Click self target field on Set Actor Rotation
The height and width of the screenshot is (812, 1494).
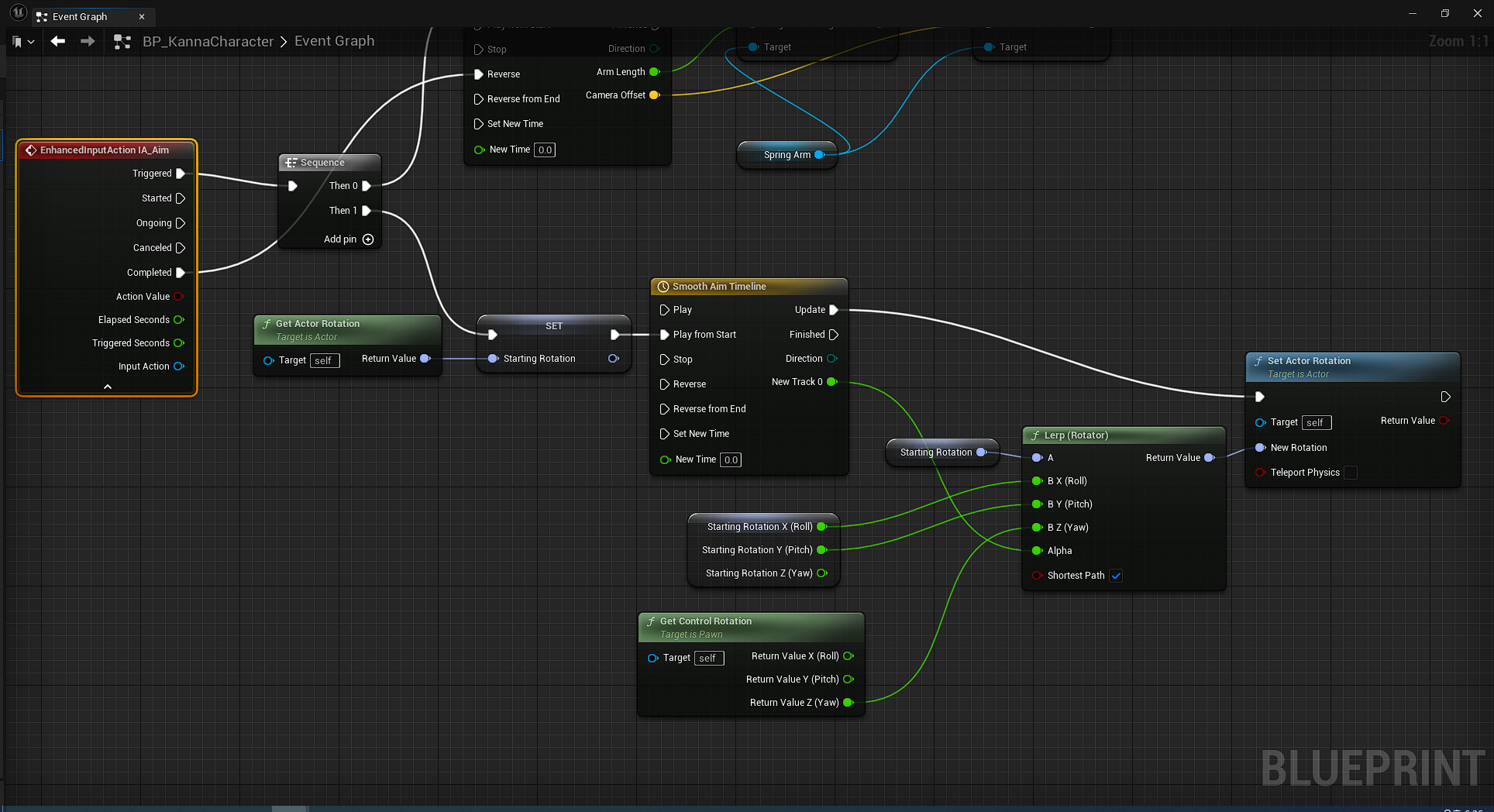point(1317,423)
